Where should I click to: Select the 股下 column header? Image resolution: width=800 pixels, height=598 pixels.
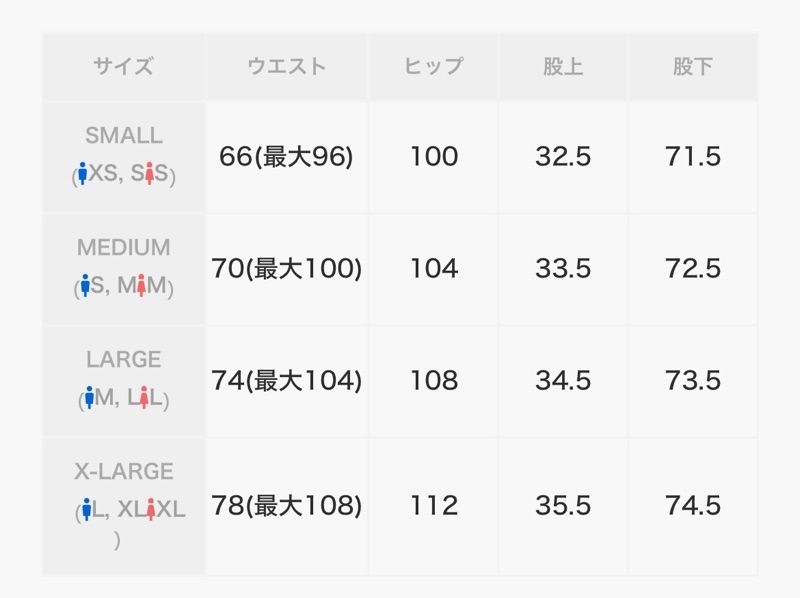(693, 66)
